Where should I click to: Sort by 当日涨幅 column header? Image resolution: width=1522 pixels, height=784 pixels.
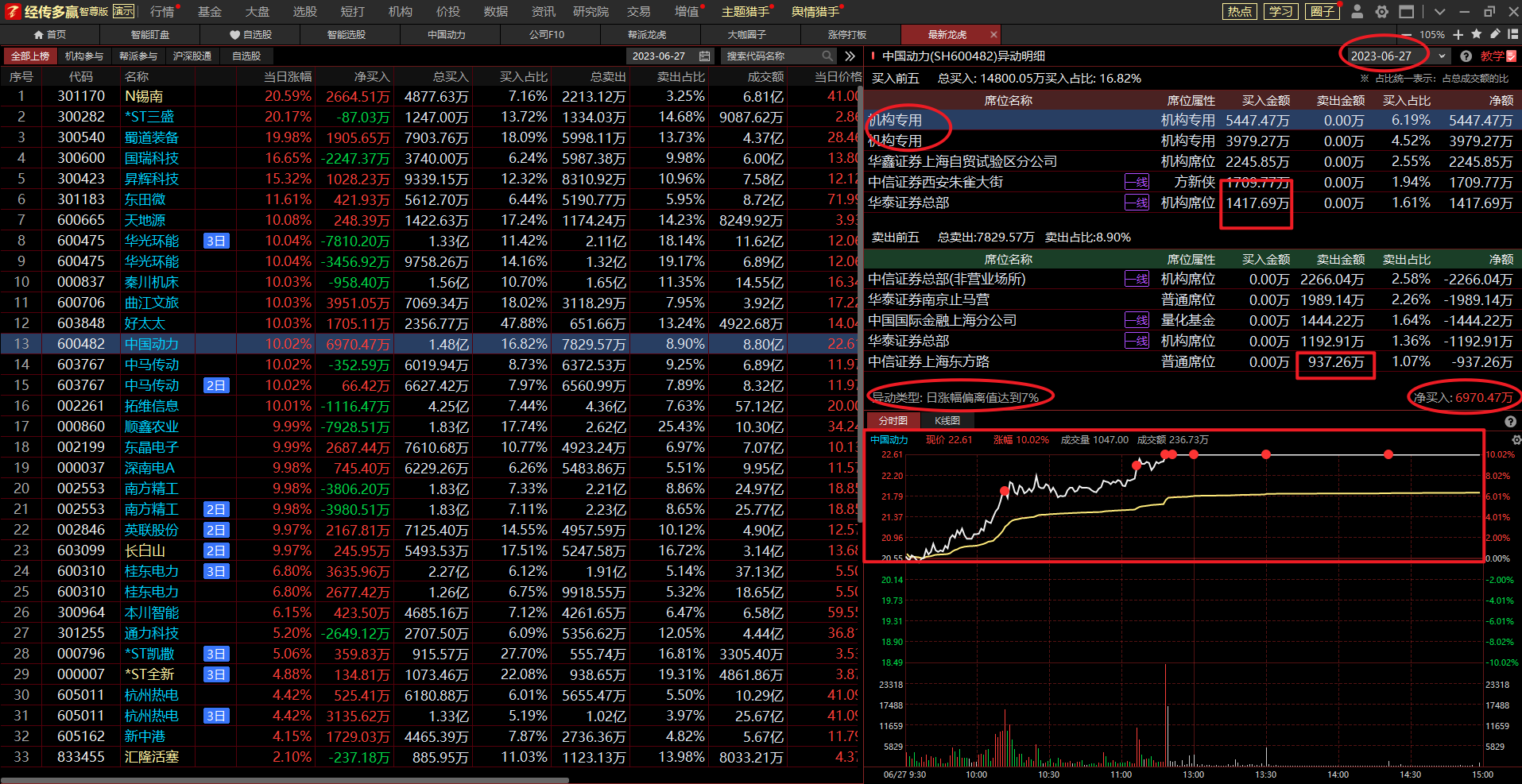point(288,77)
